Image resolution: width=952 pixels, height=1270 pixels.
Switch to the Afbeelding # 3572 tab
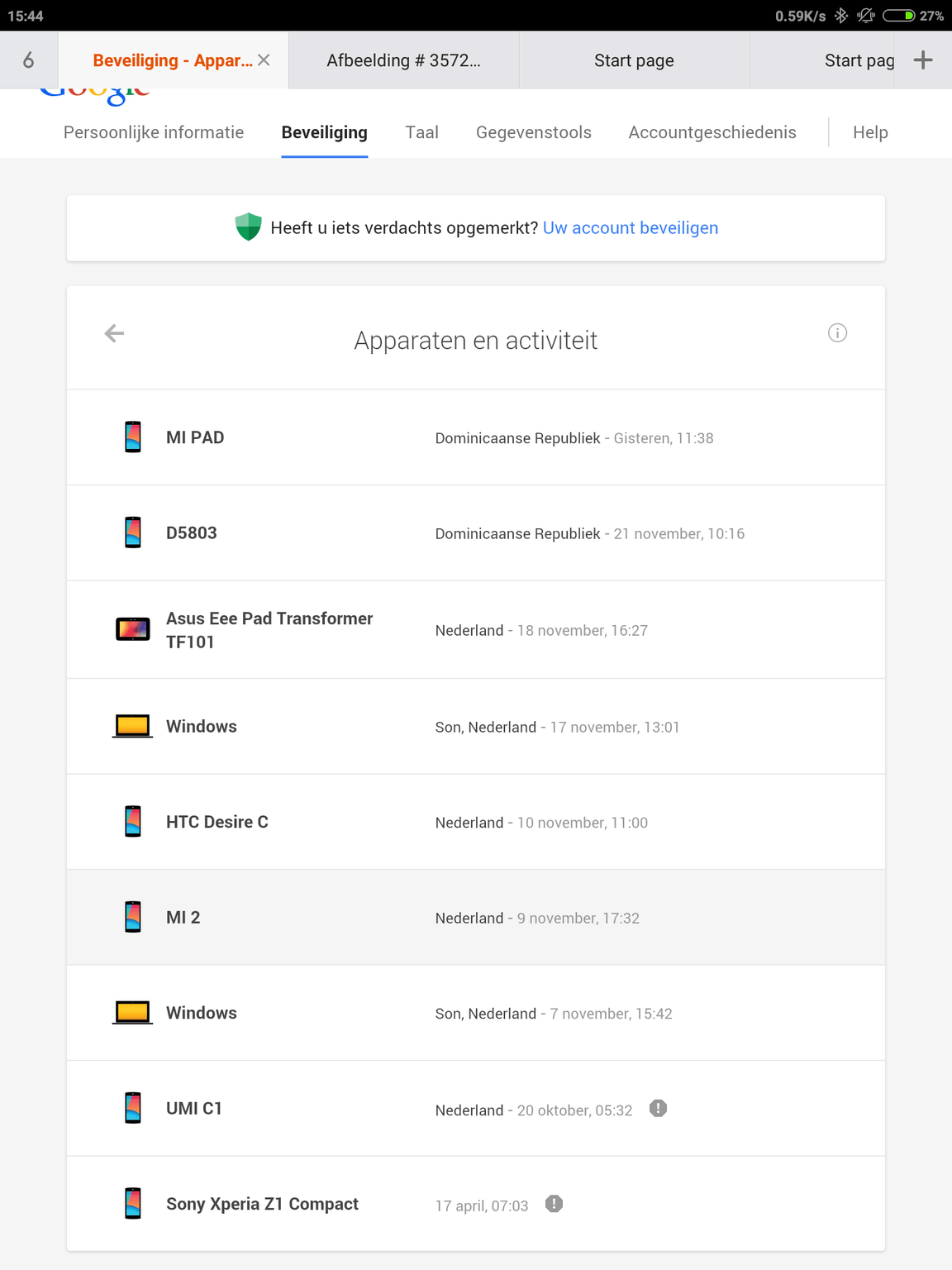403,60
